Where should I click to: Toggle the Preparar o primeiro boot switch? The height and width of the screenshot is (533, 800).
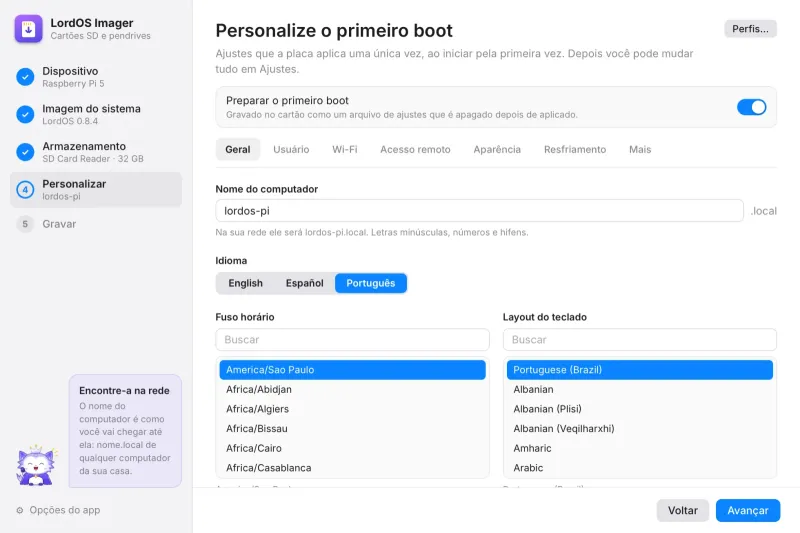coord(751,107)
